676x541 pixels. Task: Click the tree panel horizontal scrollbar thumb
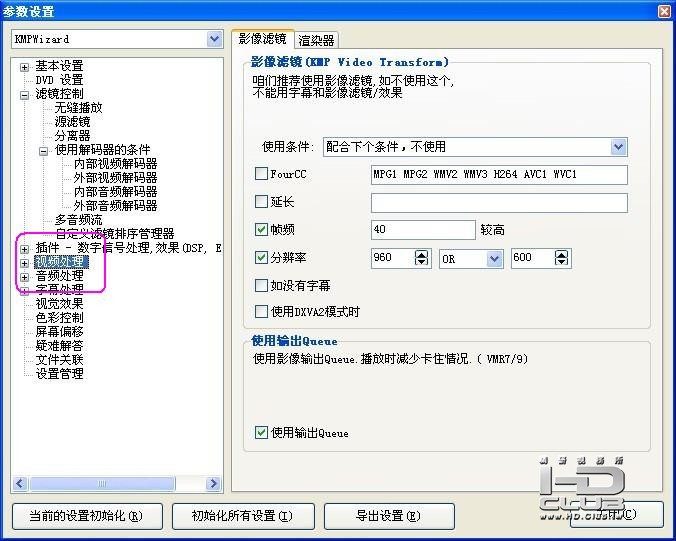[x=102, y=484]
